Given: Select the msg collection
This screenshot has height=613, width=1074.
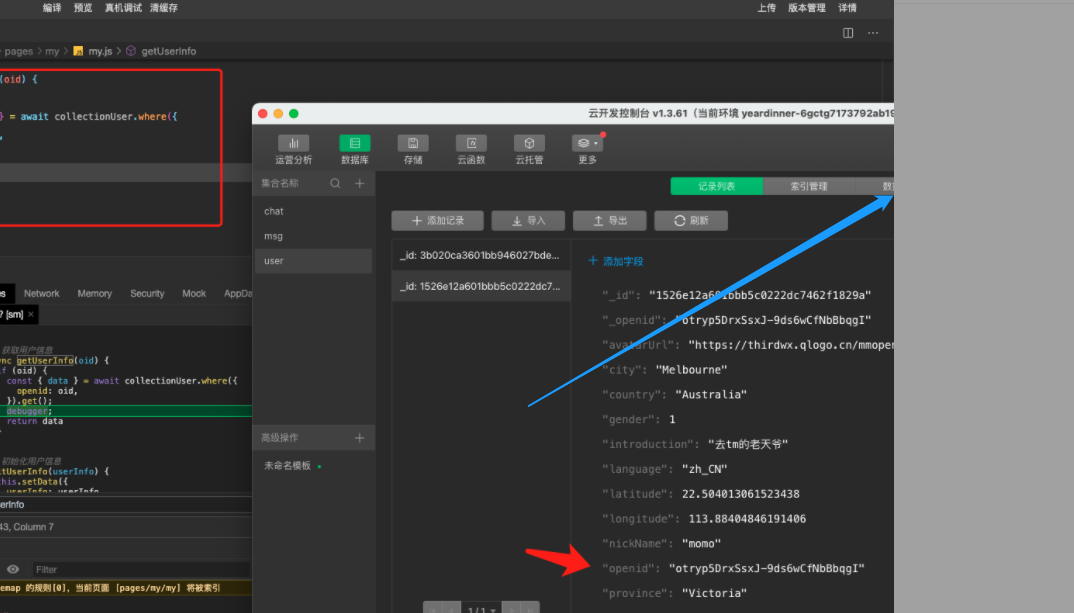Looking at the screenshot, I should (x=314, y=236).
